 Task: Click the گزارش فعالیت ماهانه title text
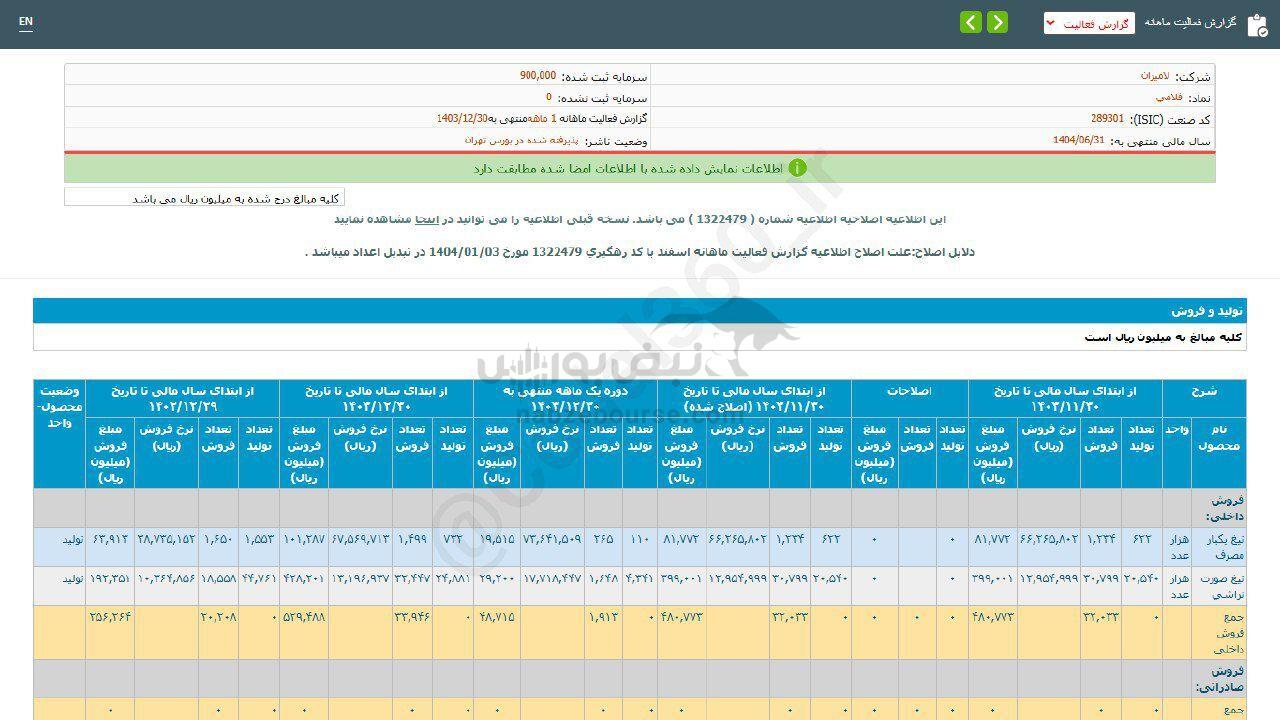coord(1190,22)
